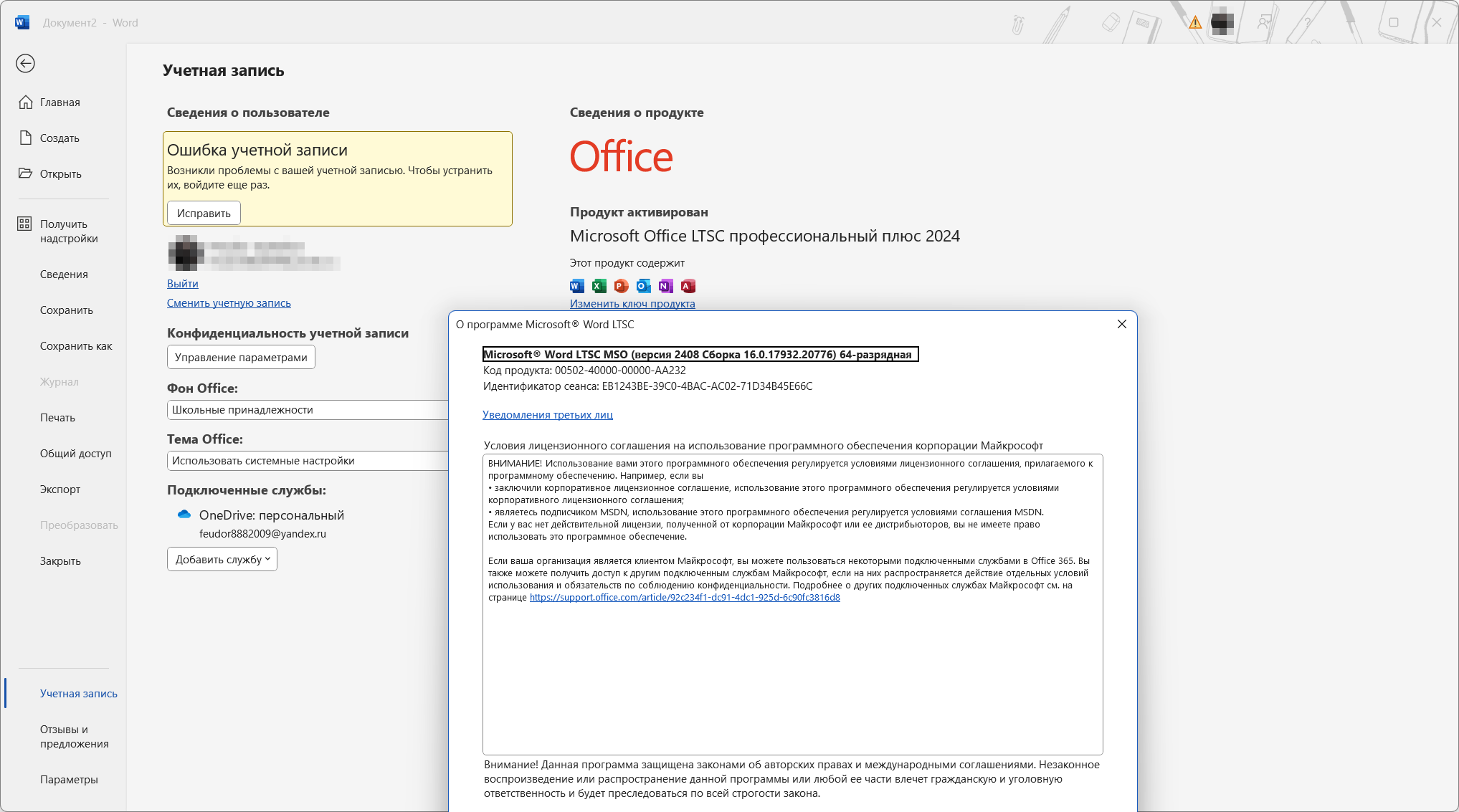Select Учетная запись in the sidebar
Image resolution: width=1459 pixels, height=812 pixels.
(x=79, y=694)
